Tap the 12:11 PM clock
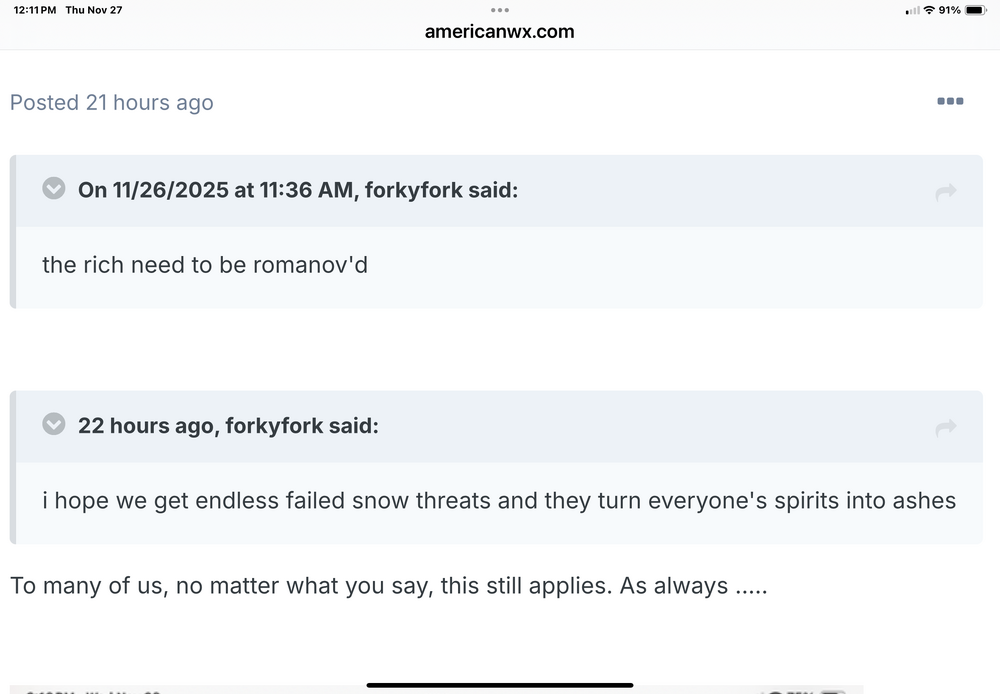Image resolution: width=1000 pixels, height=694 pixels. 35,10
